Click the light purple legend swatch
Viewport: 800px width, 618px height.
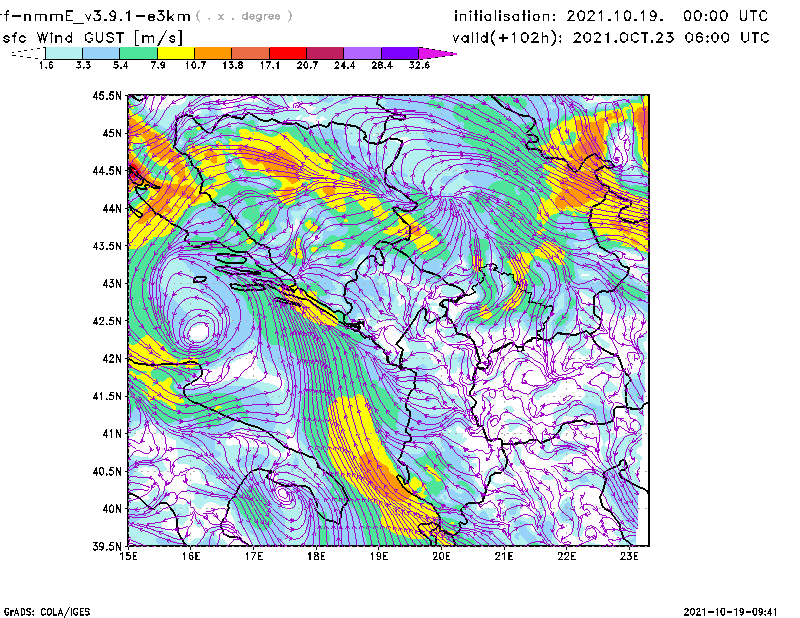tap(362, 53)
